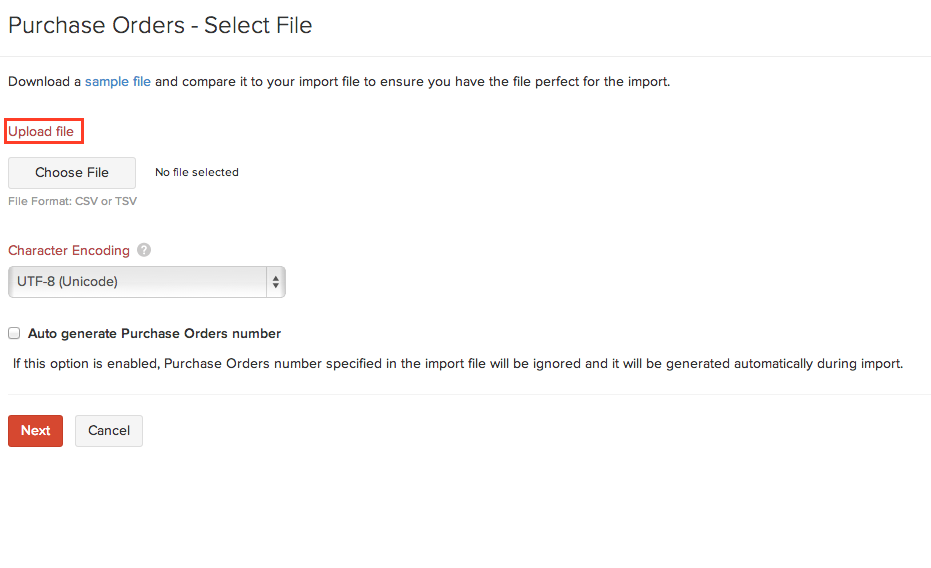
Task: Click the 'UTF-8 (Unicode)' selected value text
Action: pyautogui.click(x=67, y=282)
